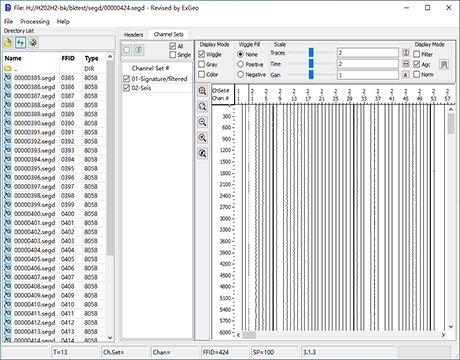This screenshot has width=460, height=360.
Task: Click the green double-arrow icon in Channel Sets
Action: pyautogui.click(x=139, y=50)
